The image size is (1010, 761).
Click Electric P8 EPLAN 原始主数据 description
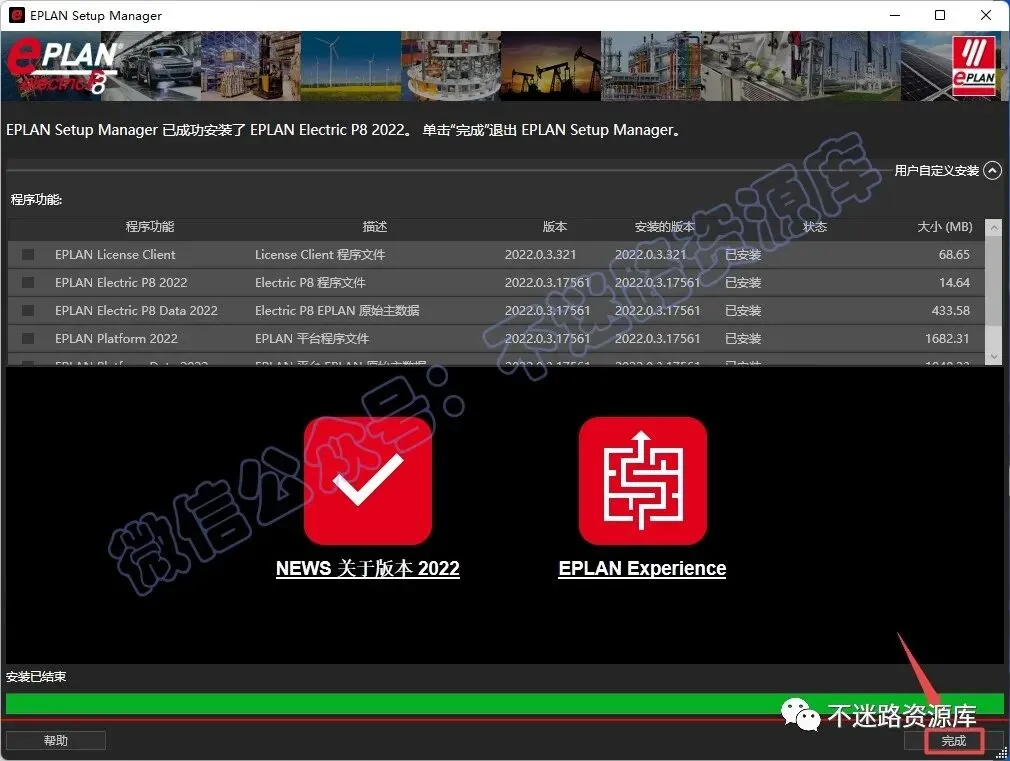[x=337, y=311]
